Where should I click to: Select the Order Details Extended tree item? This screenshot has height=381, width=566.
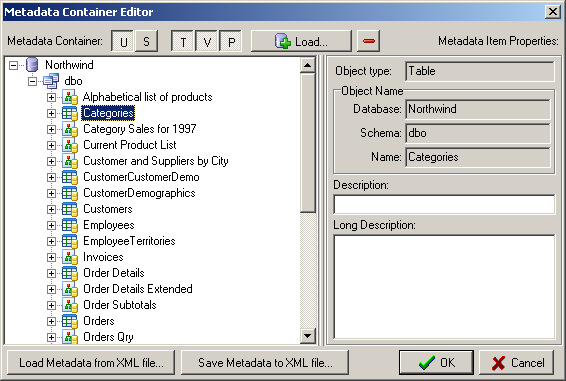point(138,289)
